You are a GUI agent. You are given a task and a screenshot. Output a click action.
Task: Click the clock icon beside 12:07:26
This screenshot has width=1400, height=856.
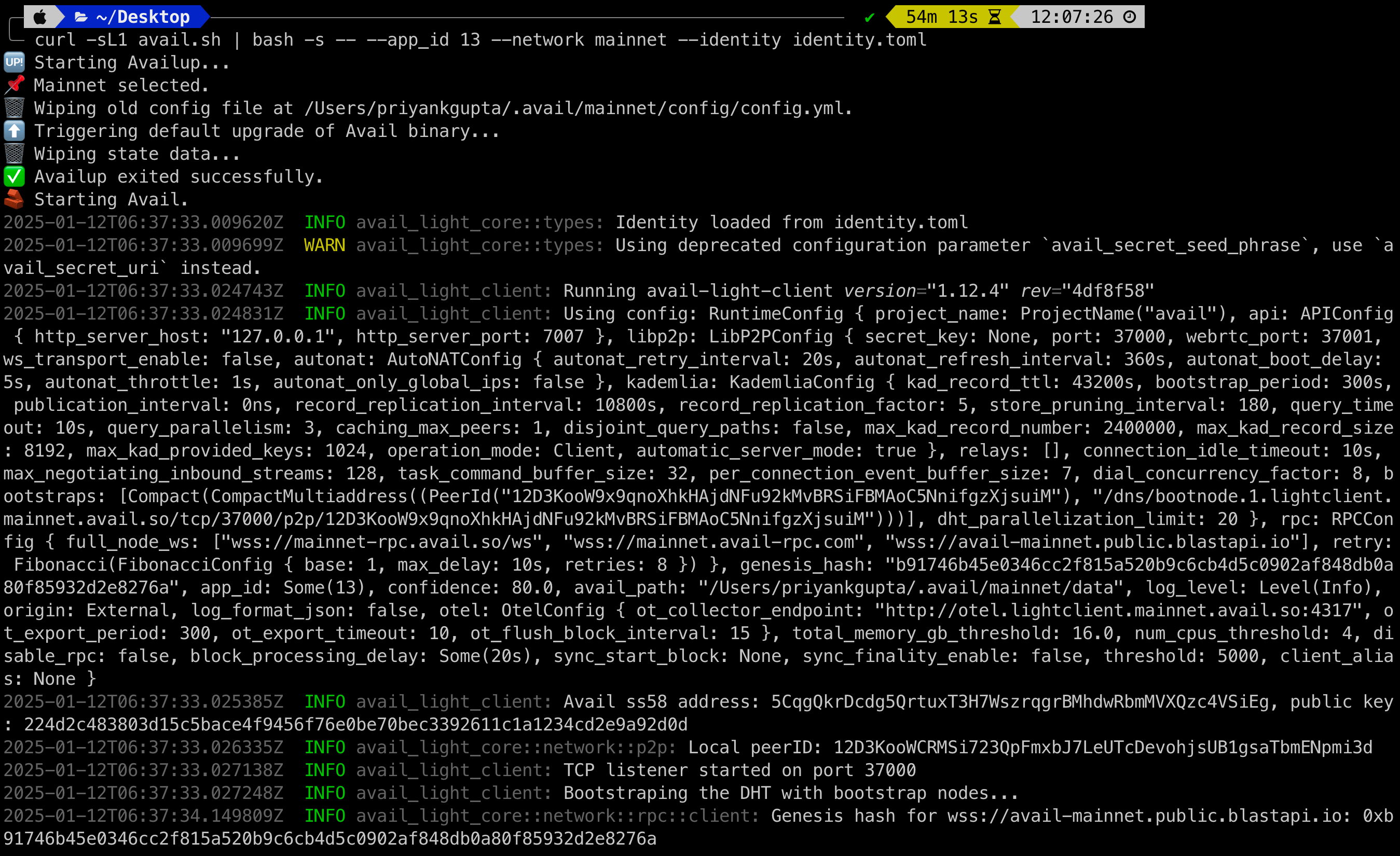(x=1130, y=17)
